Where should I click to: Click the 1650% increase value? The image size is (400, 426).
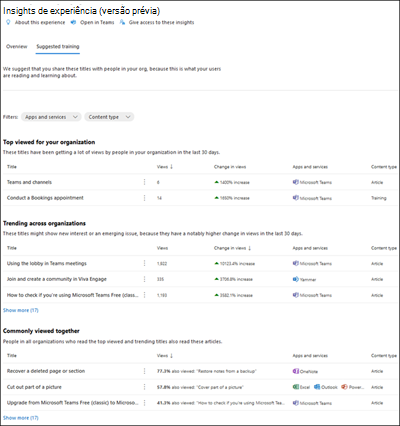235,198
